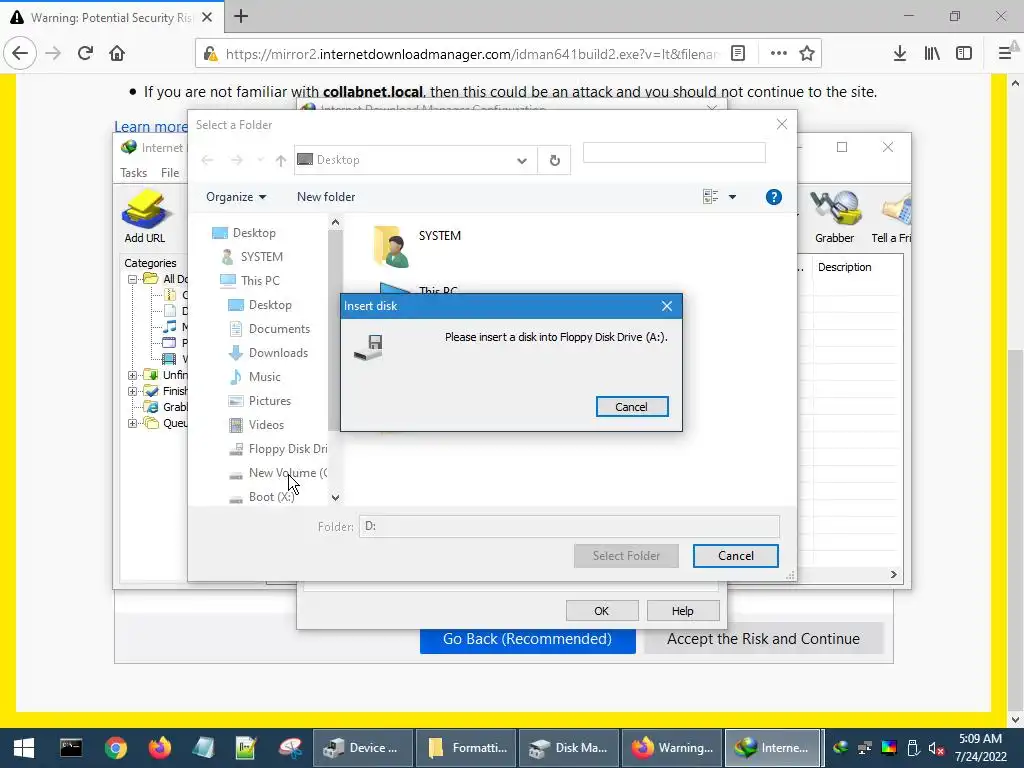The height and width of the screenshot is (768, 1024).
Task: Switch to Disk Management taskbar window
Action: (x=568, y=748)
